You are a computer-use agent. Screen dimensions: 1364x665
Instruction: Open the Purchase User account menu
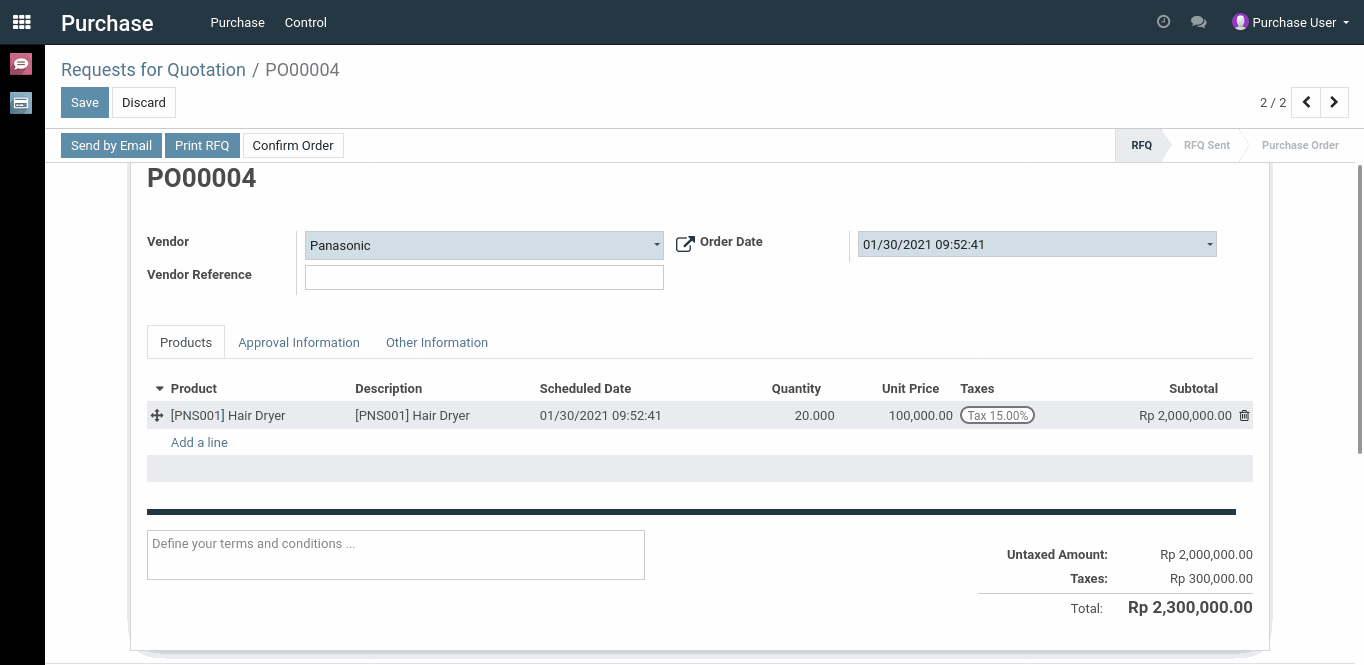click(1292, 22)
